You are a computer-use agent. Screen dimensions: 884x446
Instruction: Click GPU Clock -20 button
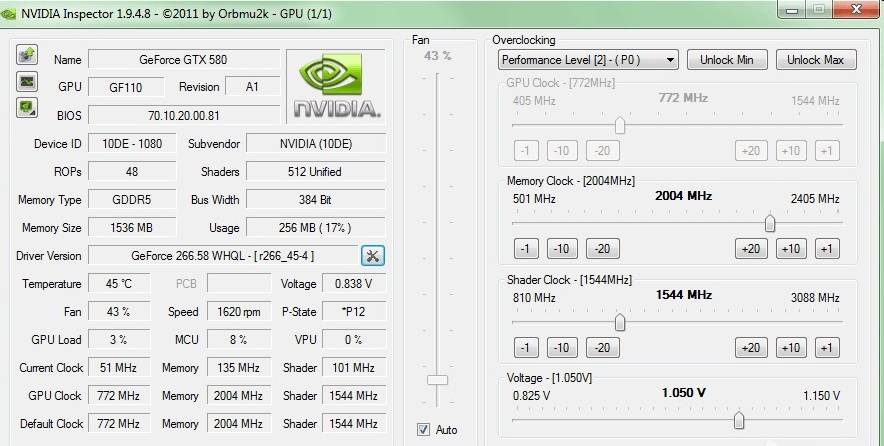pyautogui.click(x=603, y=151)
